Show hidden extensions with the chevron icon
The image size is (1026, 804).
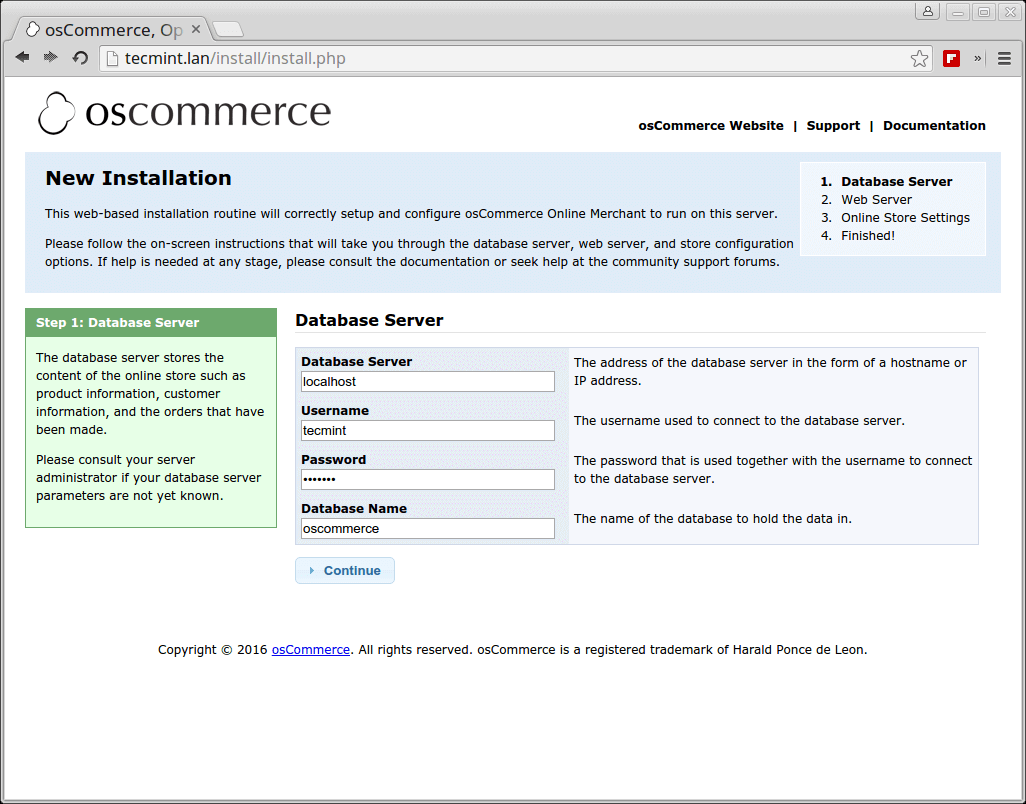click(x=978, y=58)
